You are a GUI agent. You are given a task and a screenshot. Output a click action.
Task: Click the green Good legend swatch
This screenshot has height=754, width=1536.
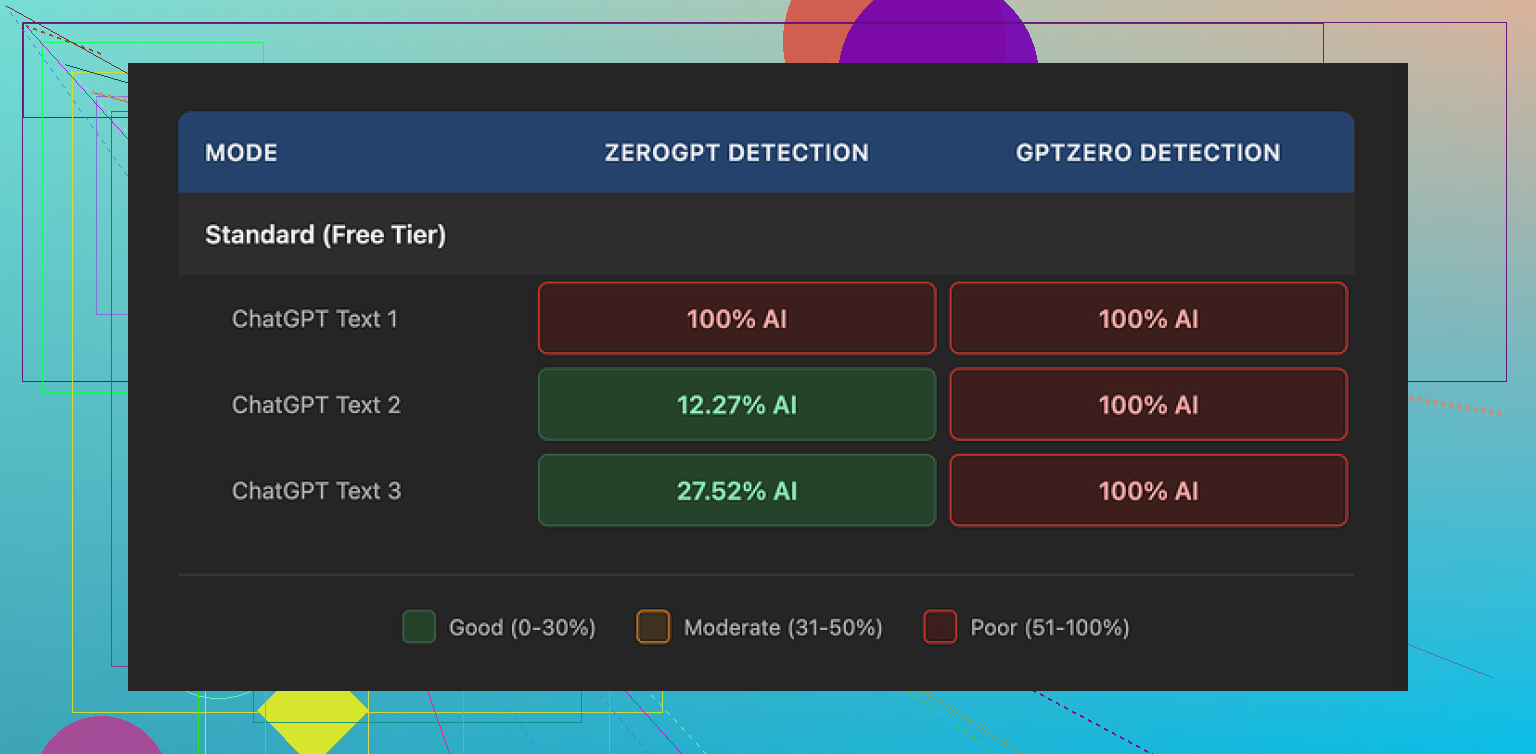418,627
